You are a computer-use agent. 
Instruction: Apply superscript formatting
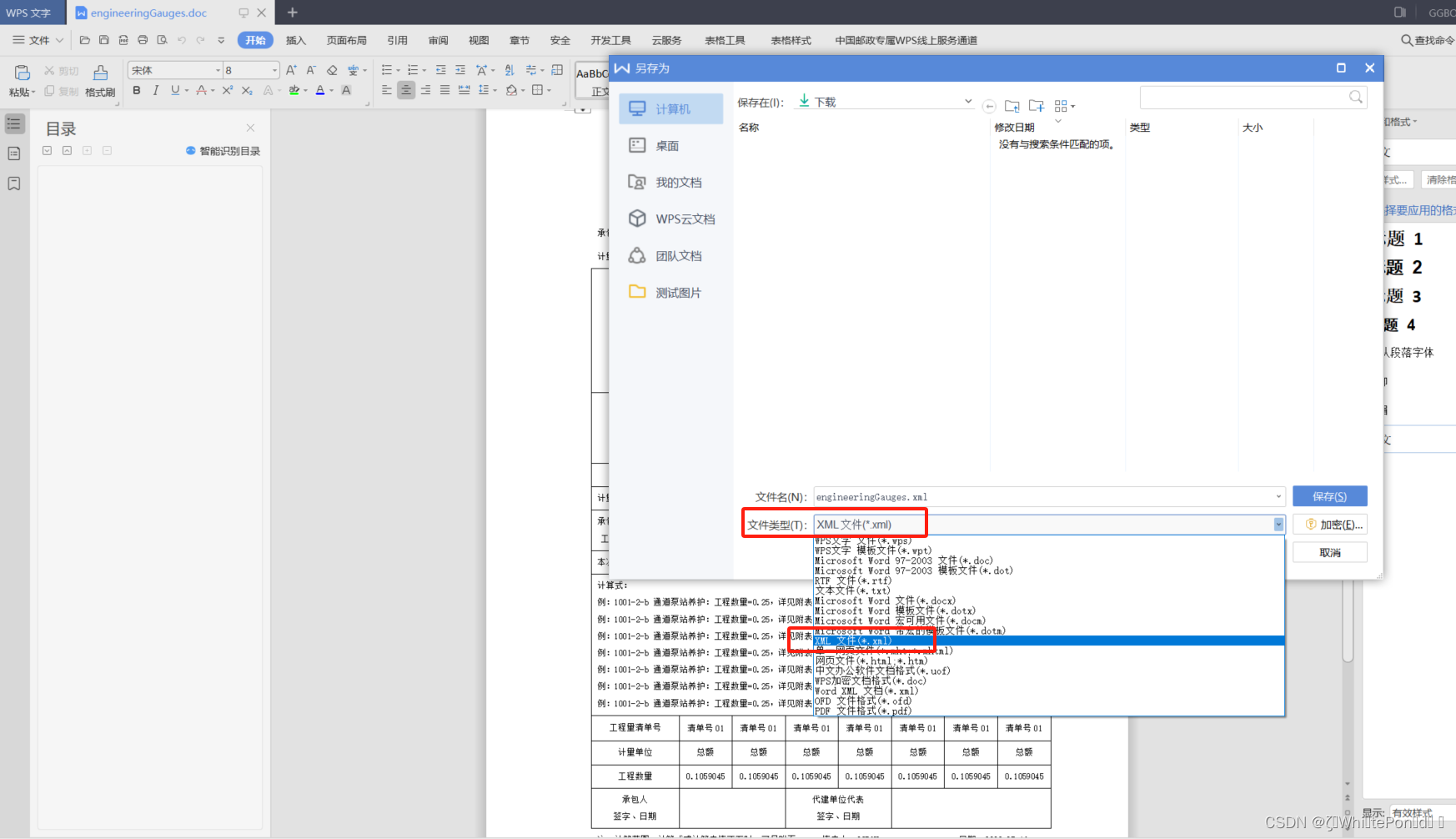coord(227,90)
